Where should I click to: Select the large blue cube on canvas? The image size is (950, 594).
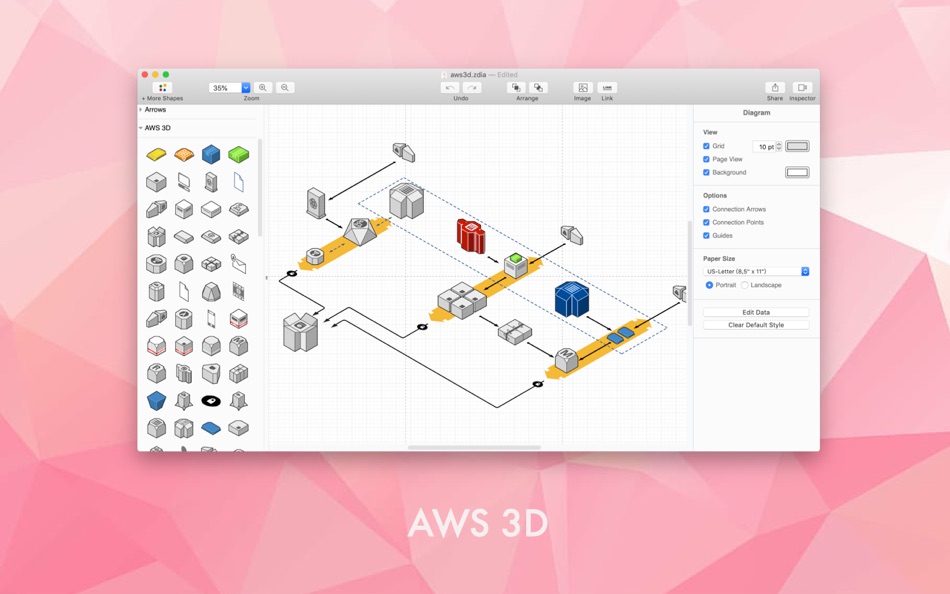[571, 299]
